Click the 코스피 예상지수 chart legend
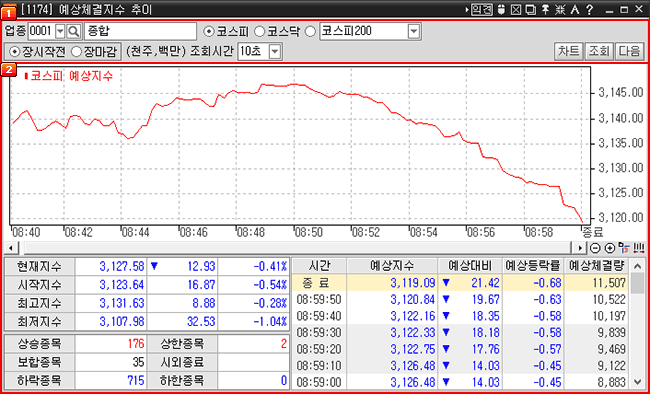Image resolution: width=650 pixels, height=394 pixels. 69,76
